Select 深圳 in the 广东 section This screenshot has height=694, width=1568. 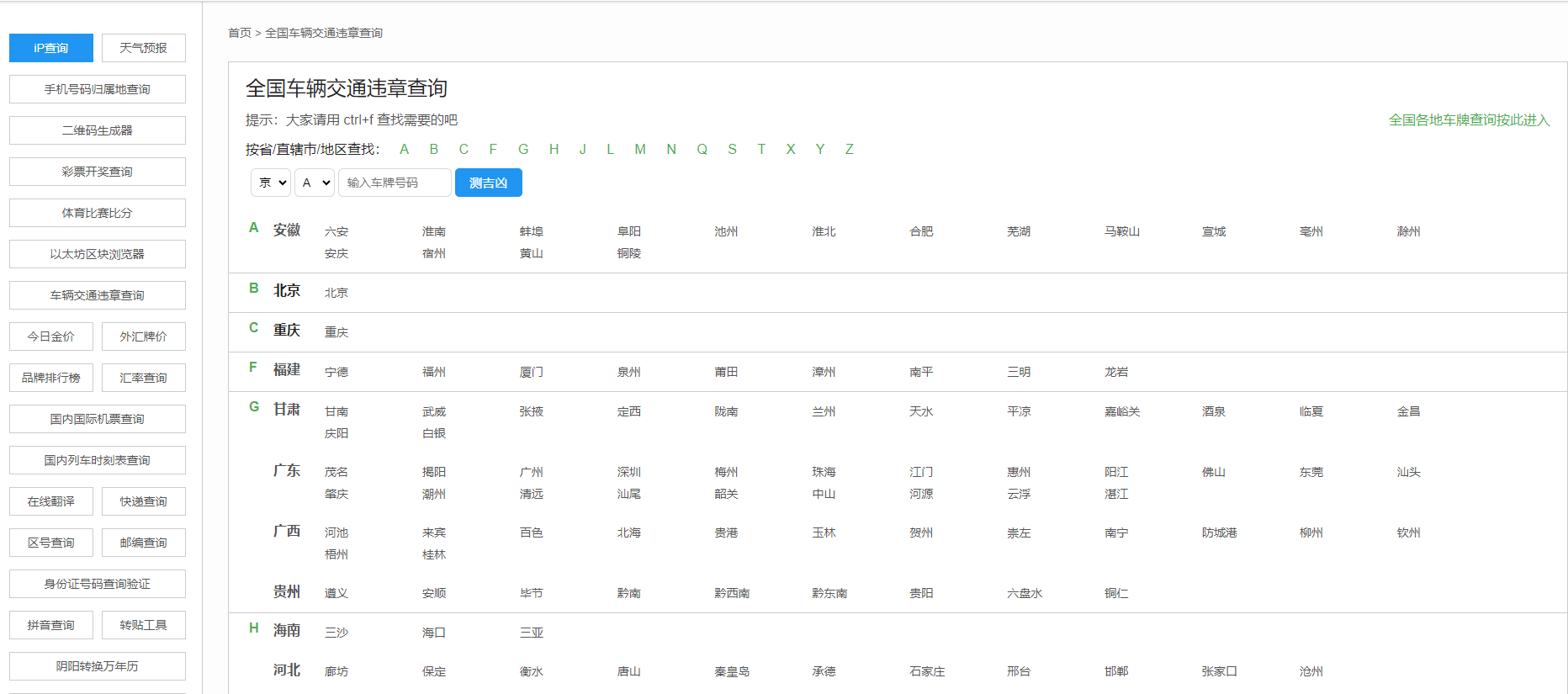click(x=629, y=472)
